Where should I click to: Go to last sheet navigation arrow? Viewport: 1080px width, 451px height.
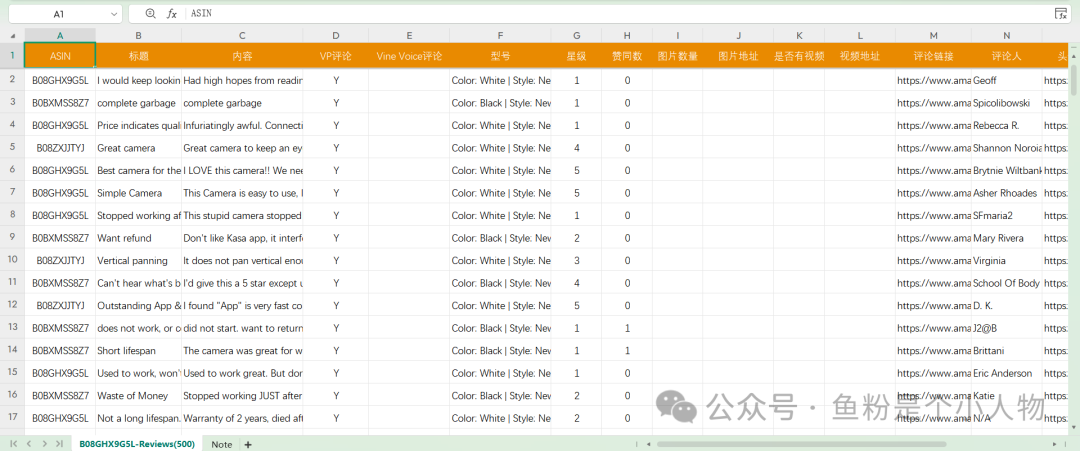(59, 444)
